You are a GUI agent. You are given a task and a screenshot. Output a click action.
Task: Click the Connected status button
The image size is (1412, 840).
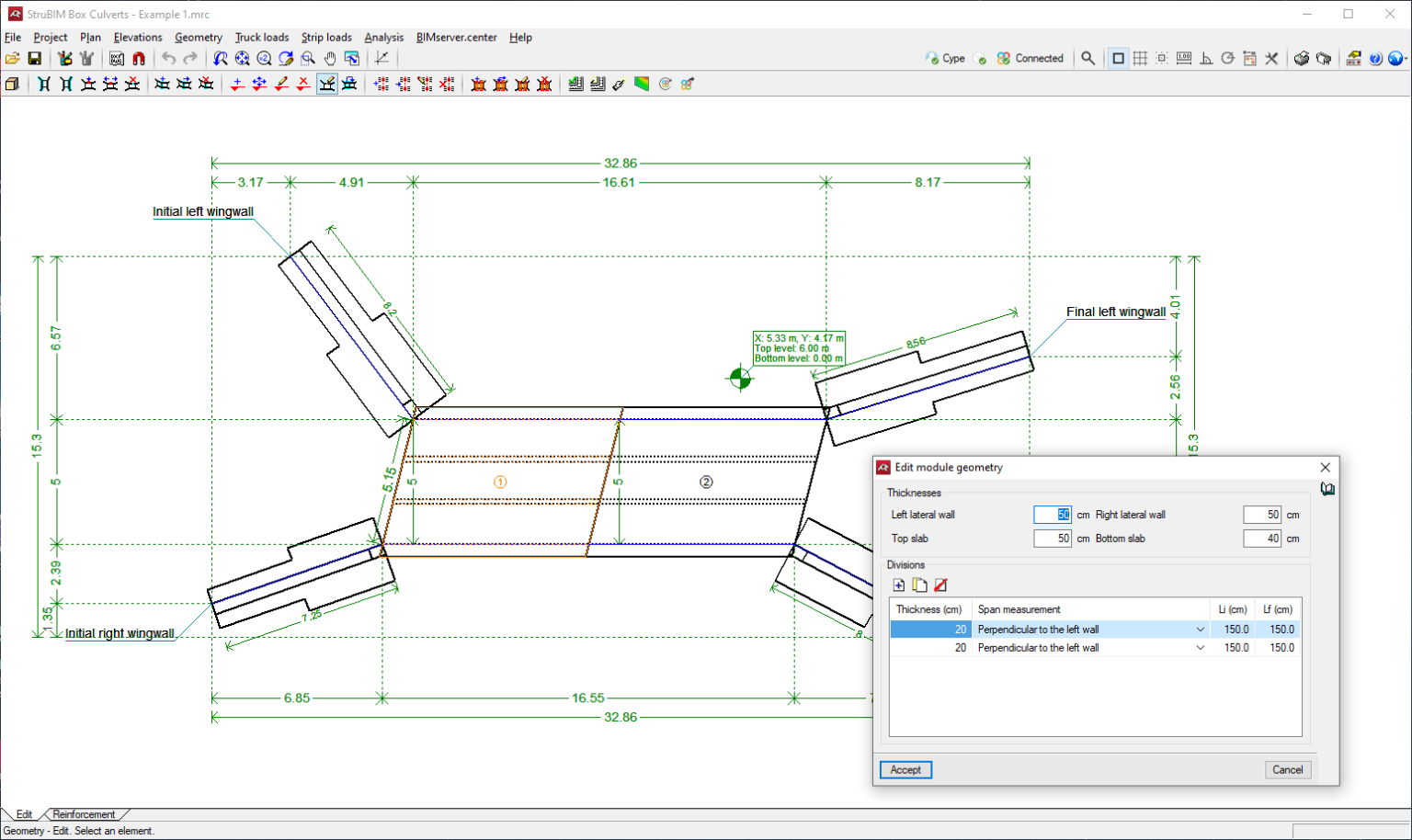point(1031,58)
